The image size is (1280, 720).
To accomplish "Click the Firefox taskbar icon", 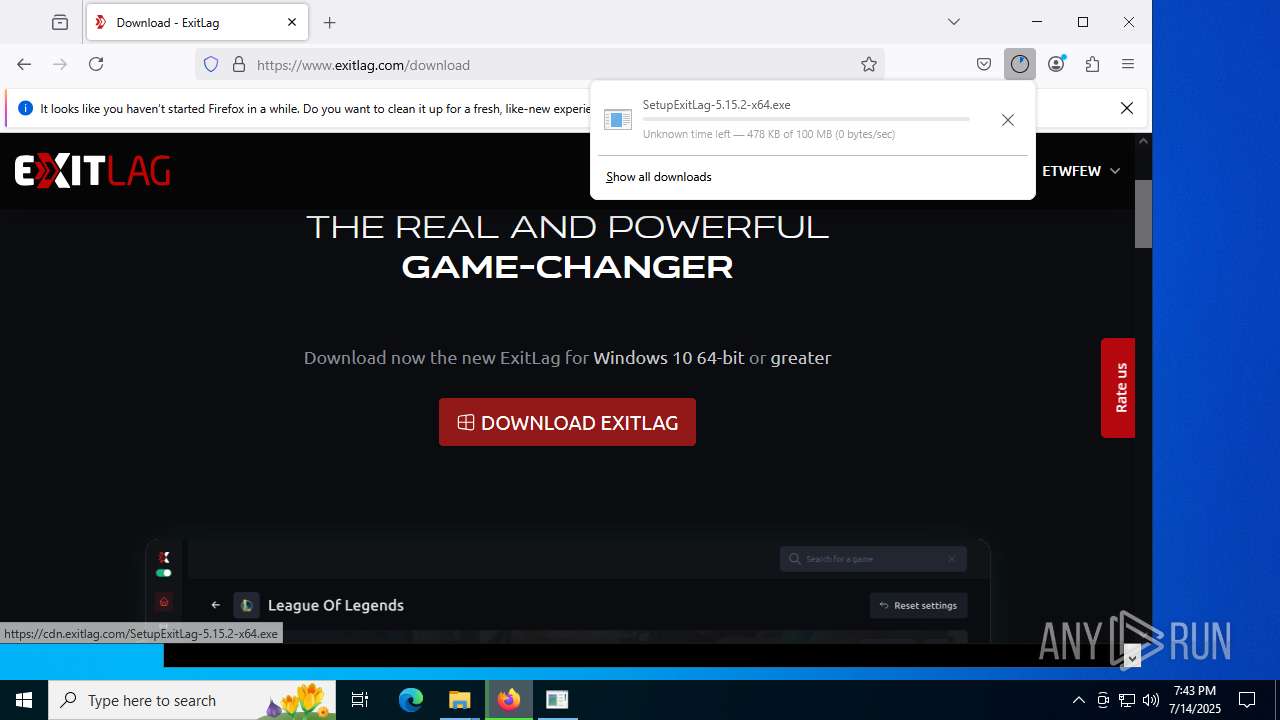I will tap(509, 700).
